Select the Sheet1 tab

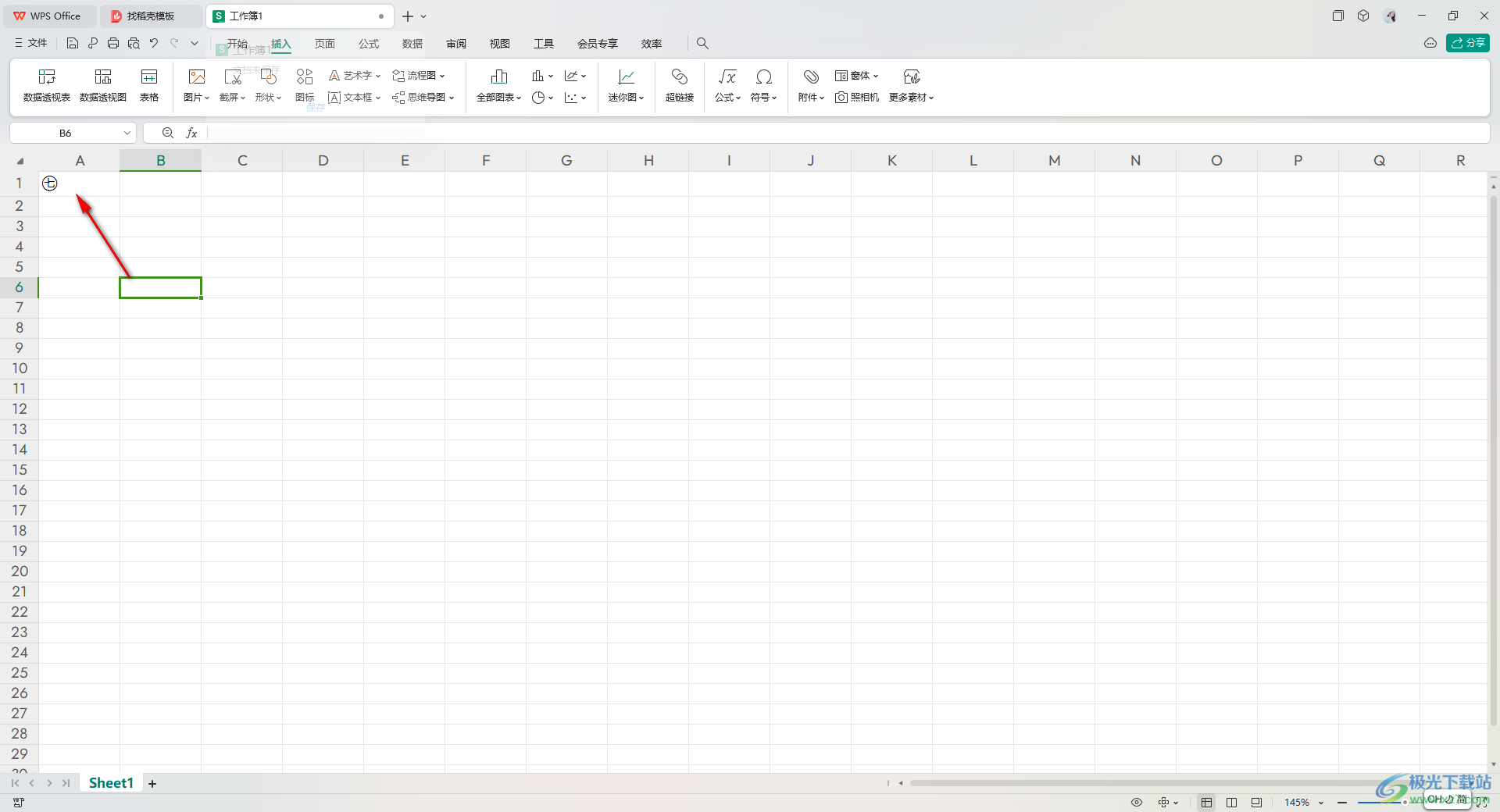(x=111, y=783)
